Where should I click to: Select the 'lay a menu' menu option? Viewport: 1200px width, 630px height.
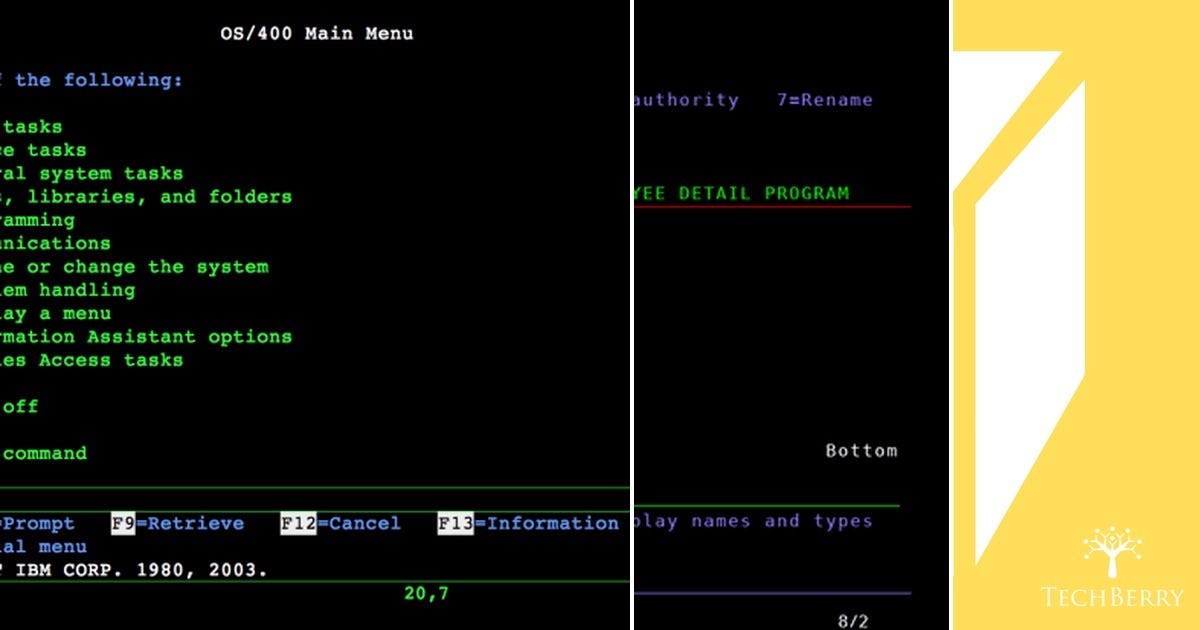(x=56, y=313)
